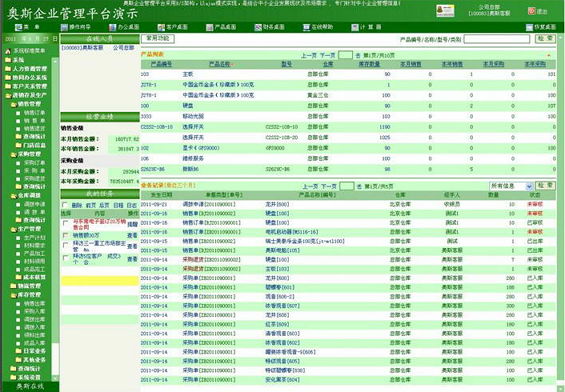Click the 常用功能 button
The height and width of the screenshot is (392, 565).
point(158,39)
